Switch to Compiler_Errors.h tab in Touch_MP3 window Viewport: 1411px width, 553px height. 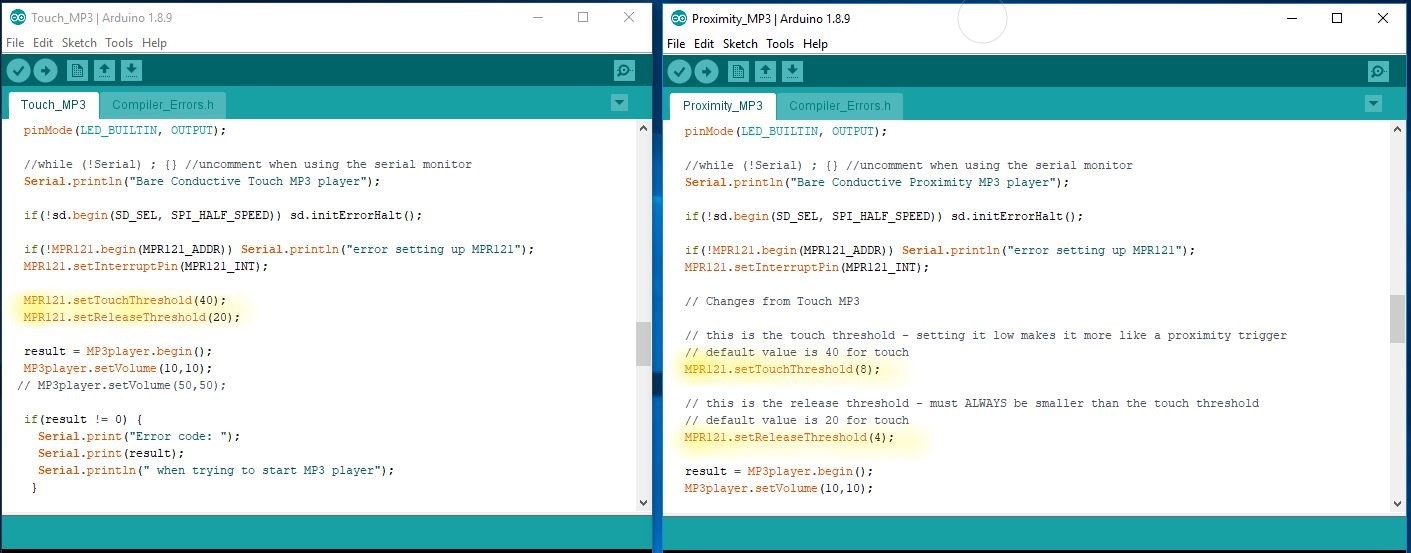click(163, 105)
